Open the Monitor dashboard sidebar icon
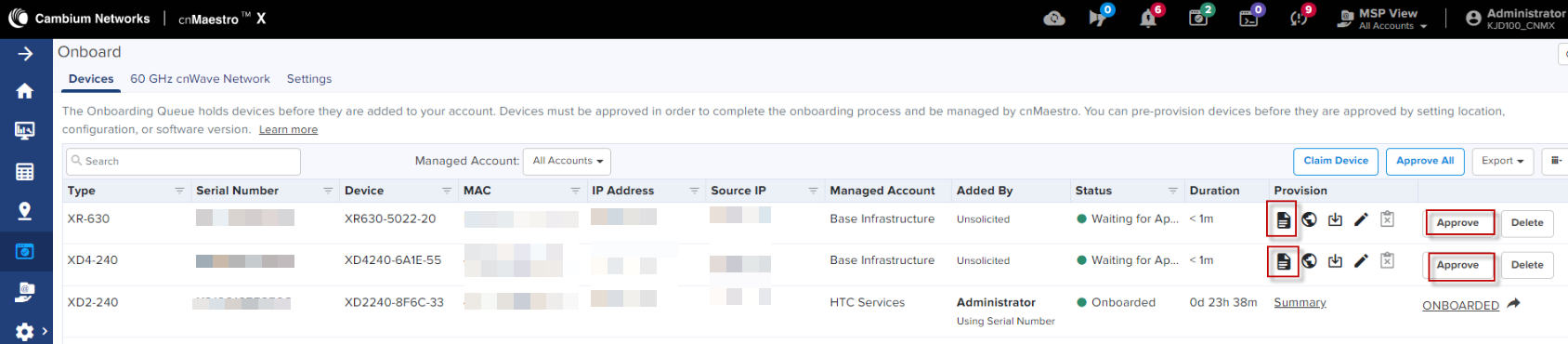The height and width of the screenshot is (344, 1568). [x=25, y=131]
